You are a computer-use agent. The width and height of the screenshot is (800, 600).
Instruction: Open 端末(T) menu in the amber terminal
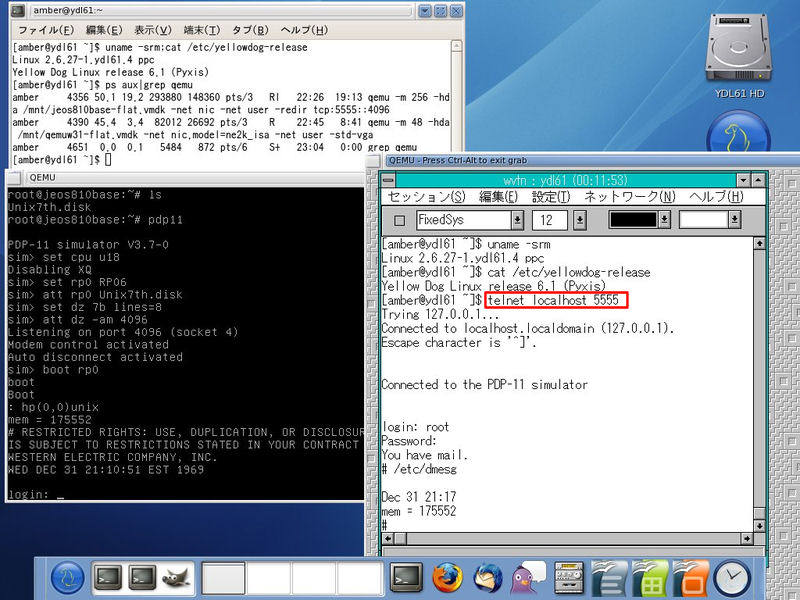click(x=202, y=30)
